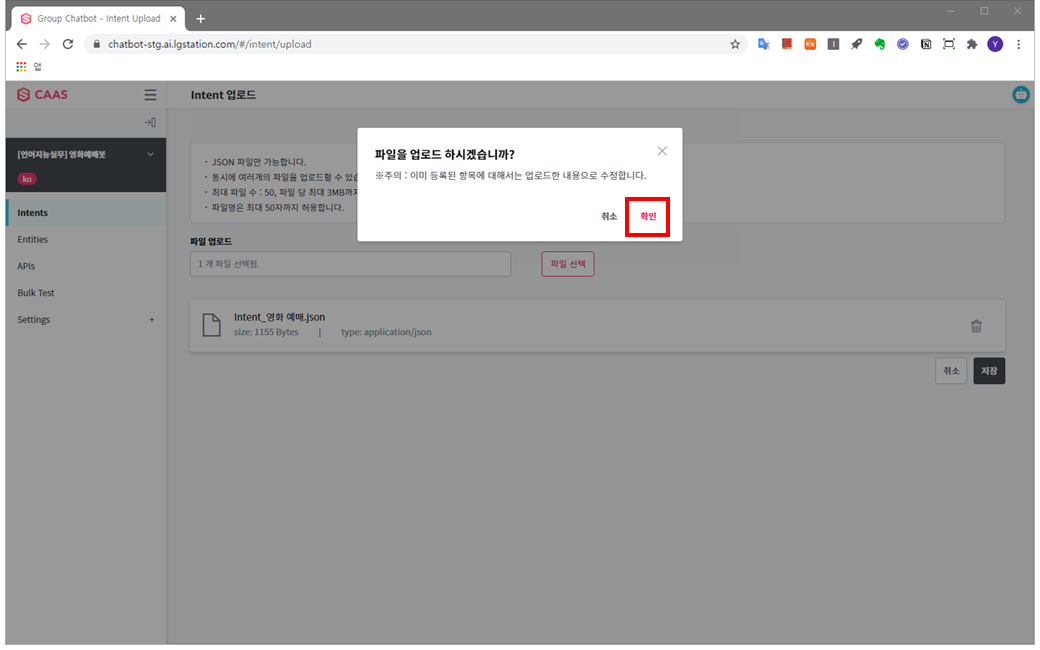Go to Bulk Test in sidebar
This screenshot has height=650, width=1040.
tap(36, 293)
